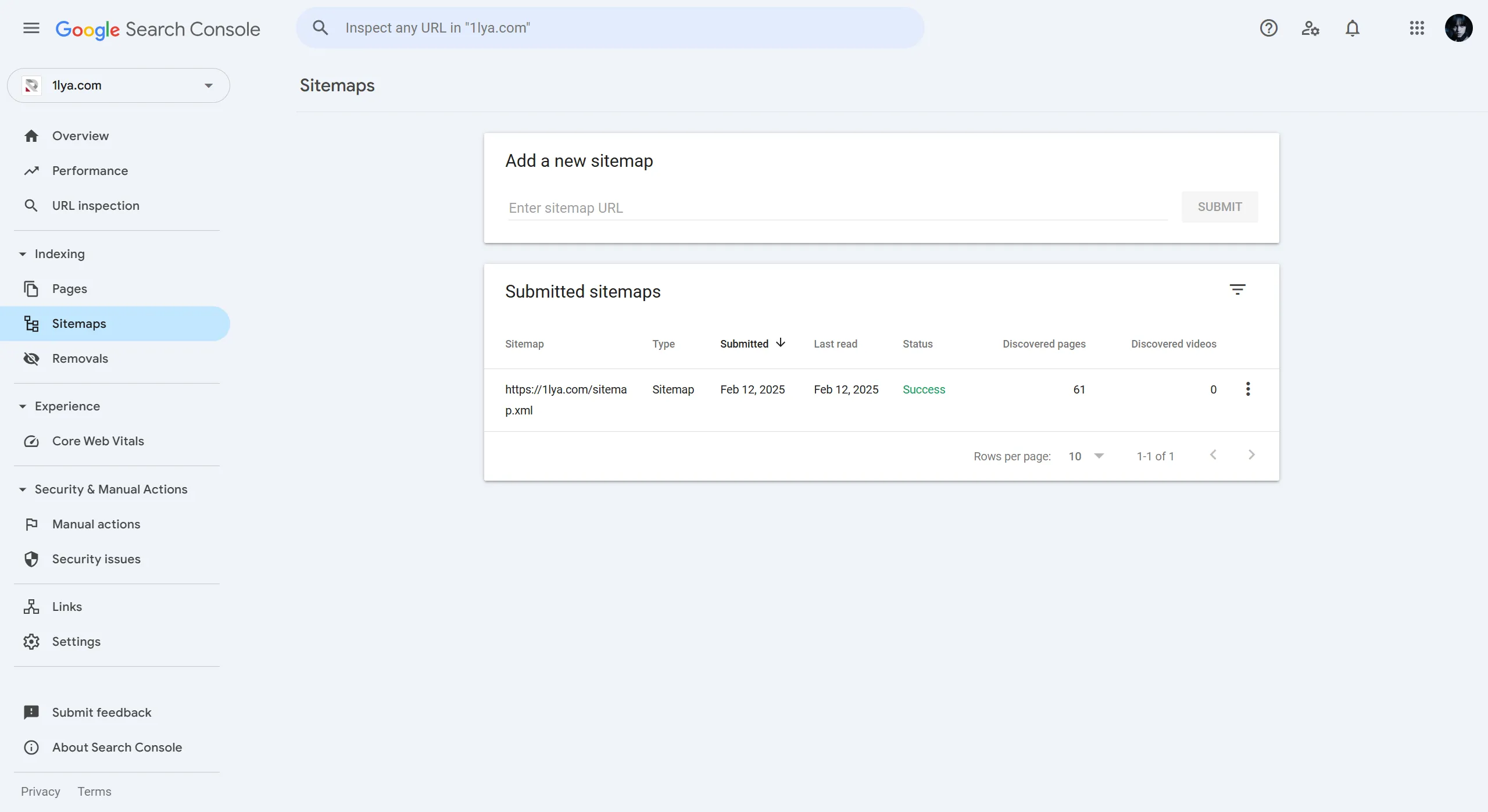The height and width of the screenshot is (812, 1488).
Task: Open Core Web Vitals in sidebar
Action: [98, 441]
